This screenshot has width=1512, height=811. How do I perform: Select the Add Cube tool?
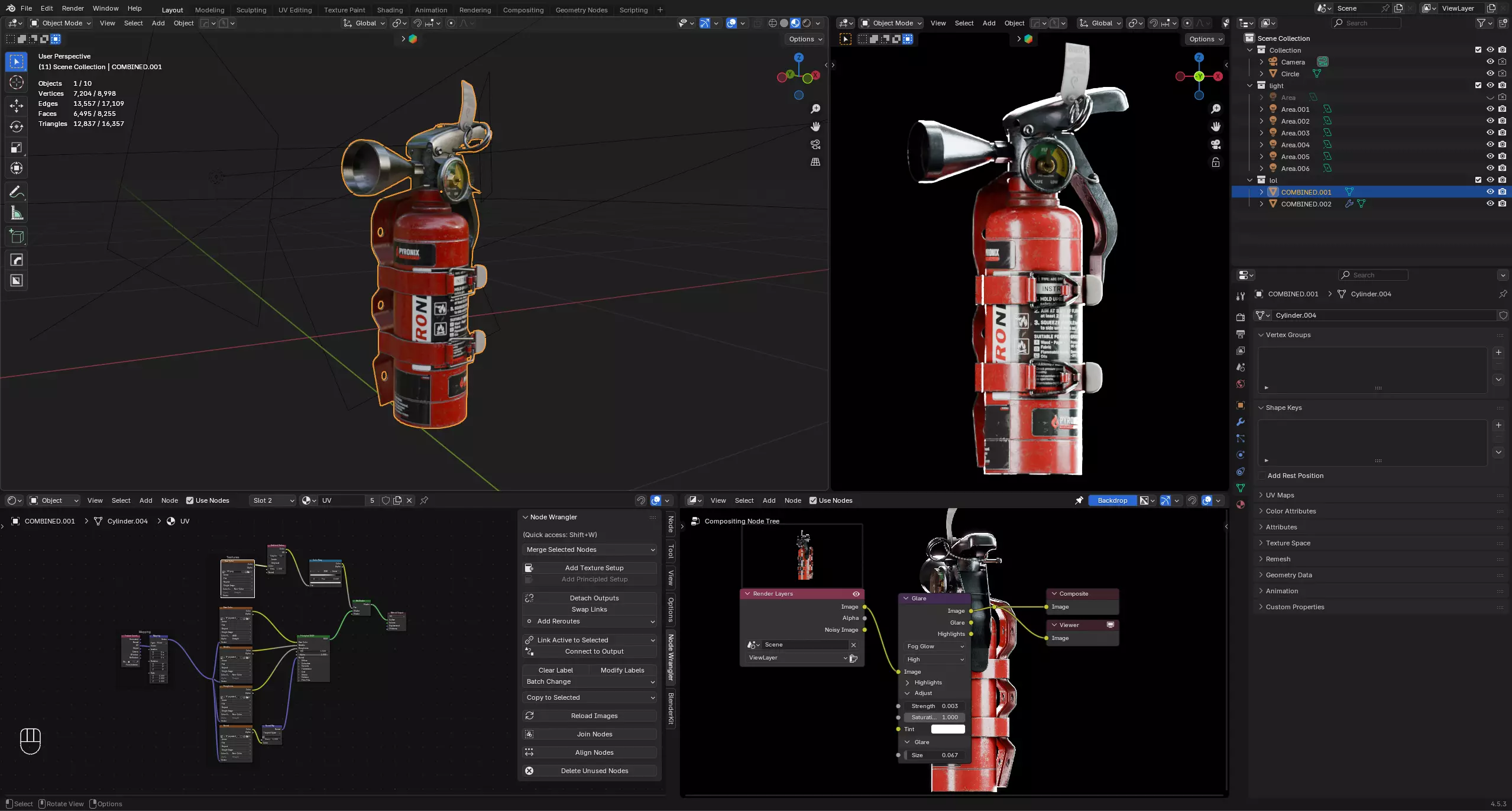tap(17, 237)
